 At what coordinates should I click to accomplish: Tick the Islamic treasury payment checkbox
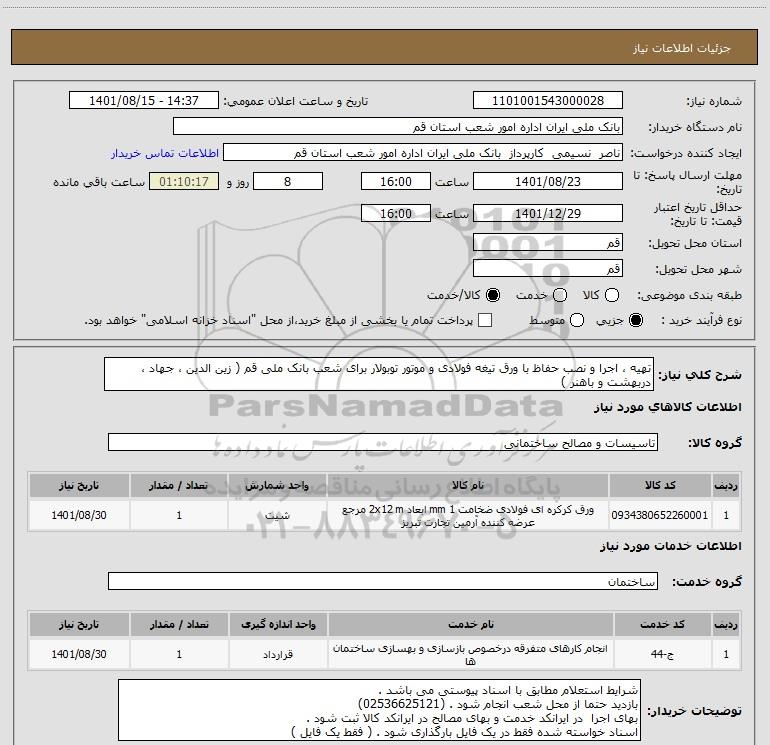[x=485, y=320]
